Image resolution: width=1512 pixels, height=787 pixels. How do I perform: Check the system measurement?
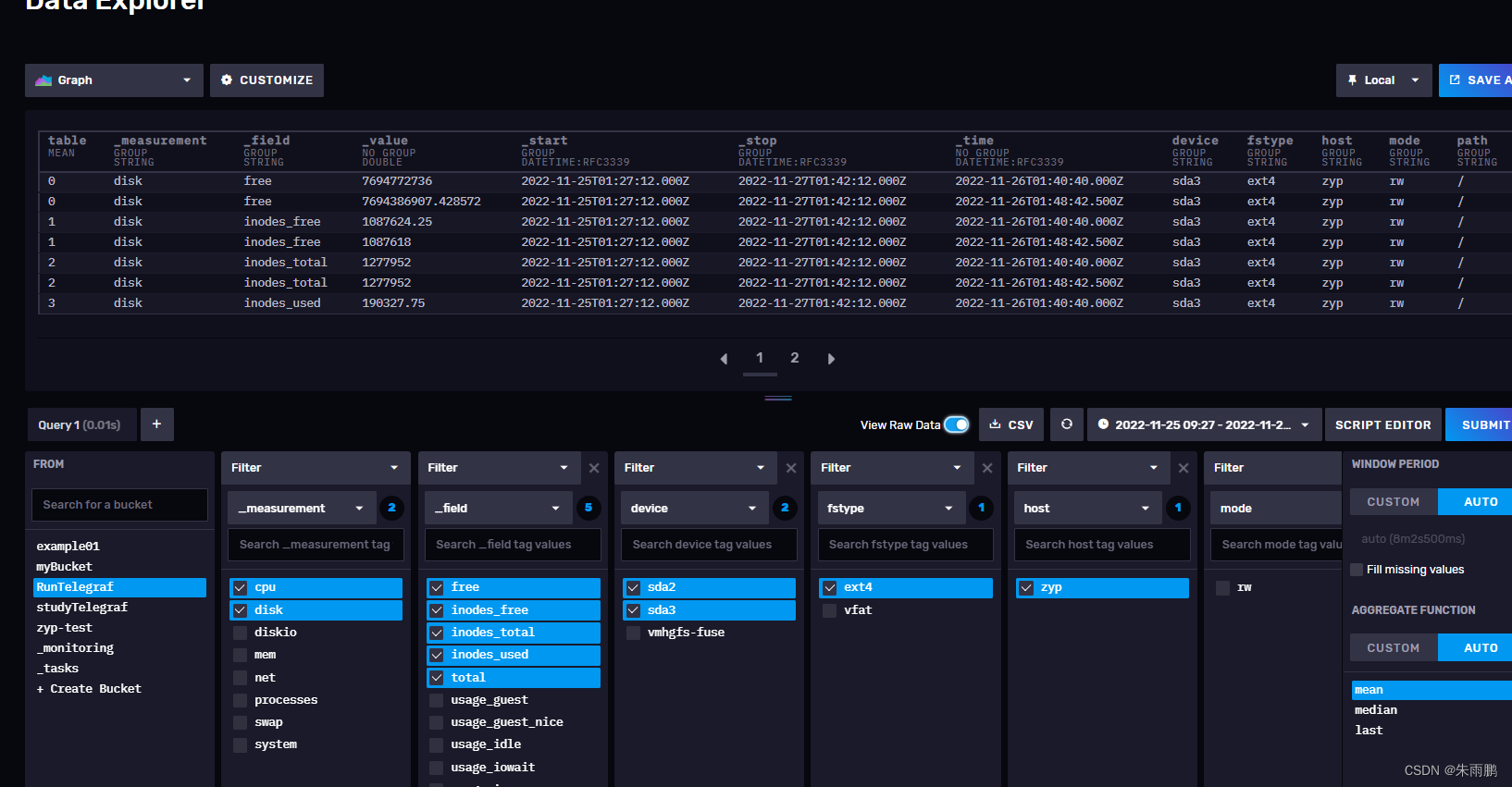pos(316,744)
